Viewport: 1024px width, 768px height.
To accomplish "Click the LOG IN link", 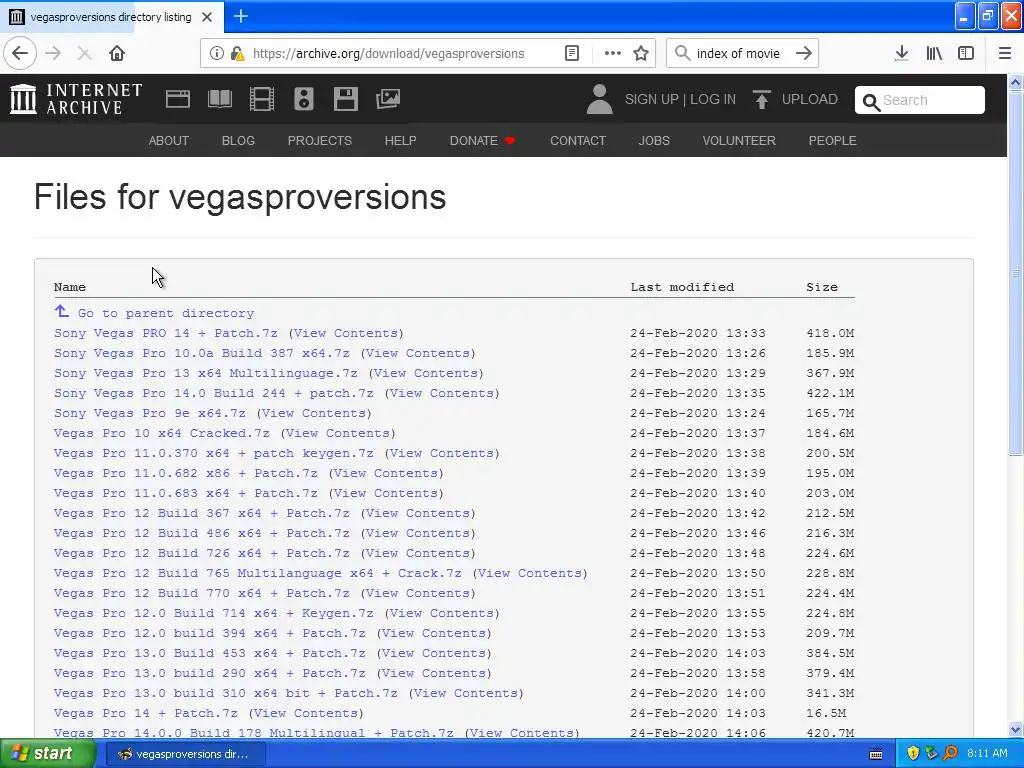I will point(713,99).
